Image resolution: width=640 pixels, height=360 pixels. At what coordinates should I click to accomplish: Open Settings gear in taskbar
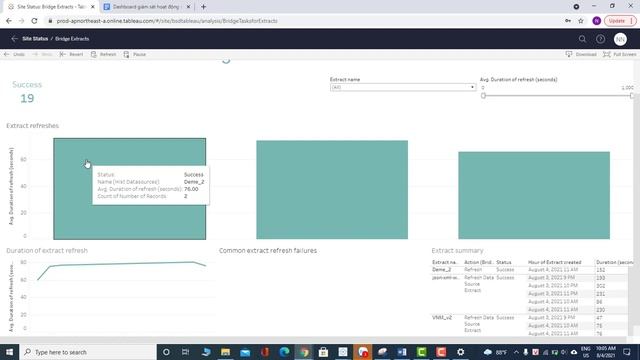pyautogui.click(x=460, y=352)
